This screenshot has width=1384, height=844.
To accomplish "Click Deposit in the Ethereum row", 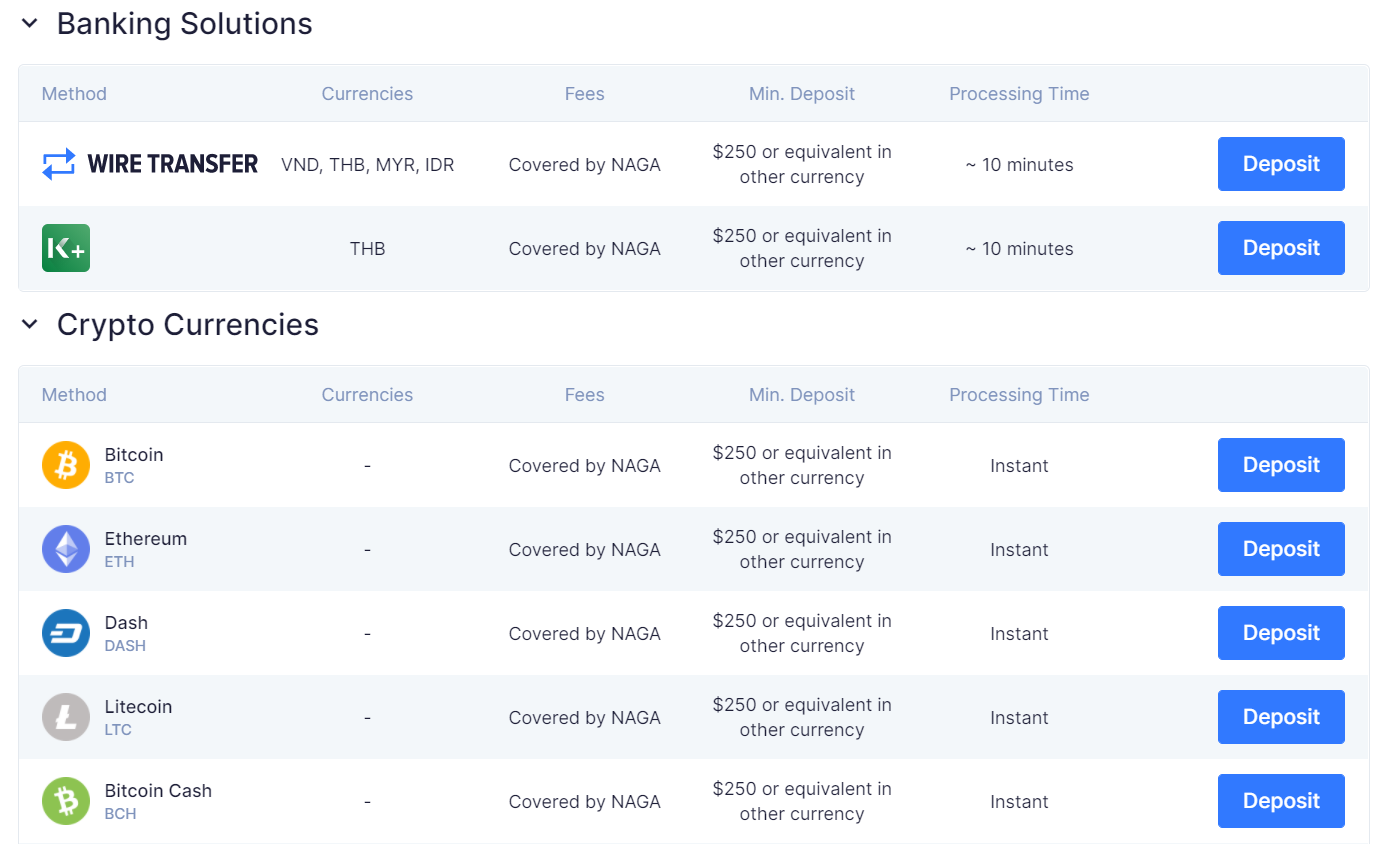I will [1281, 549].
